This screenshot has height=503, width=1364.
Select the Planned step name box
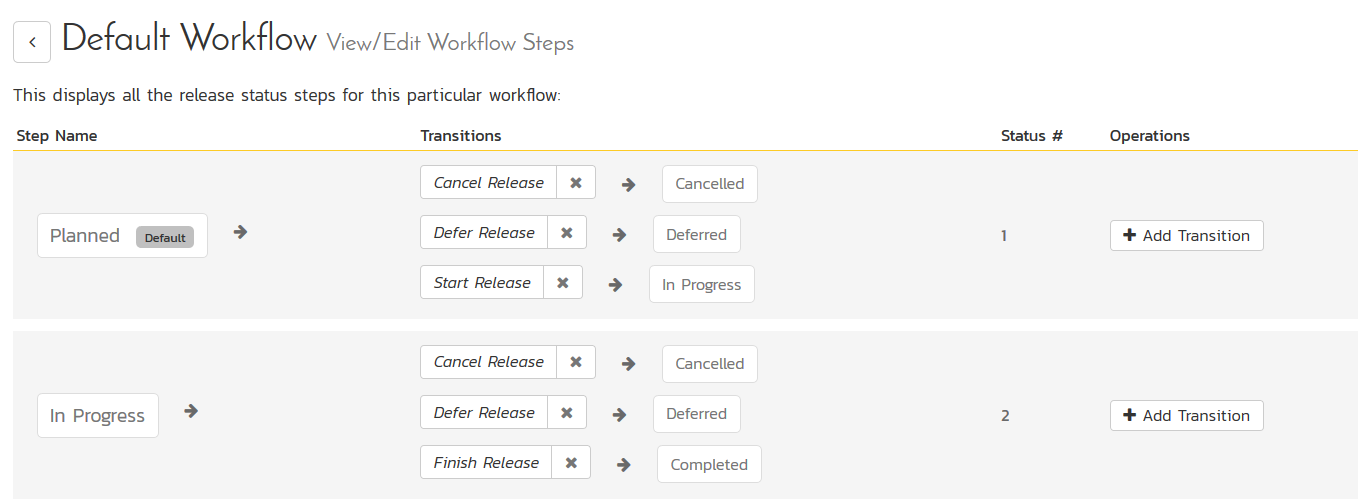tap(86, 236)
